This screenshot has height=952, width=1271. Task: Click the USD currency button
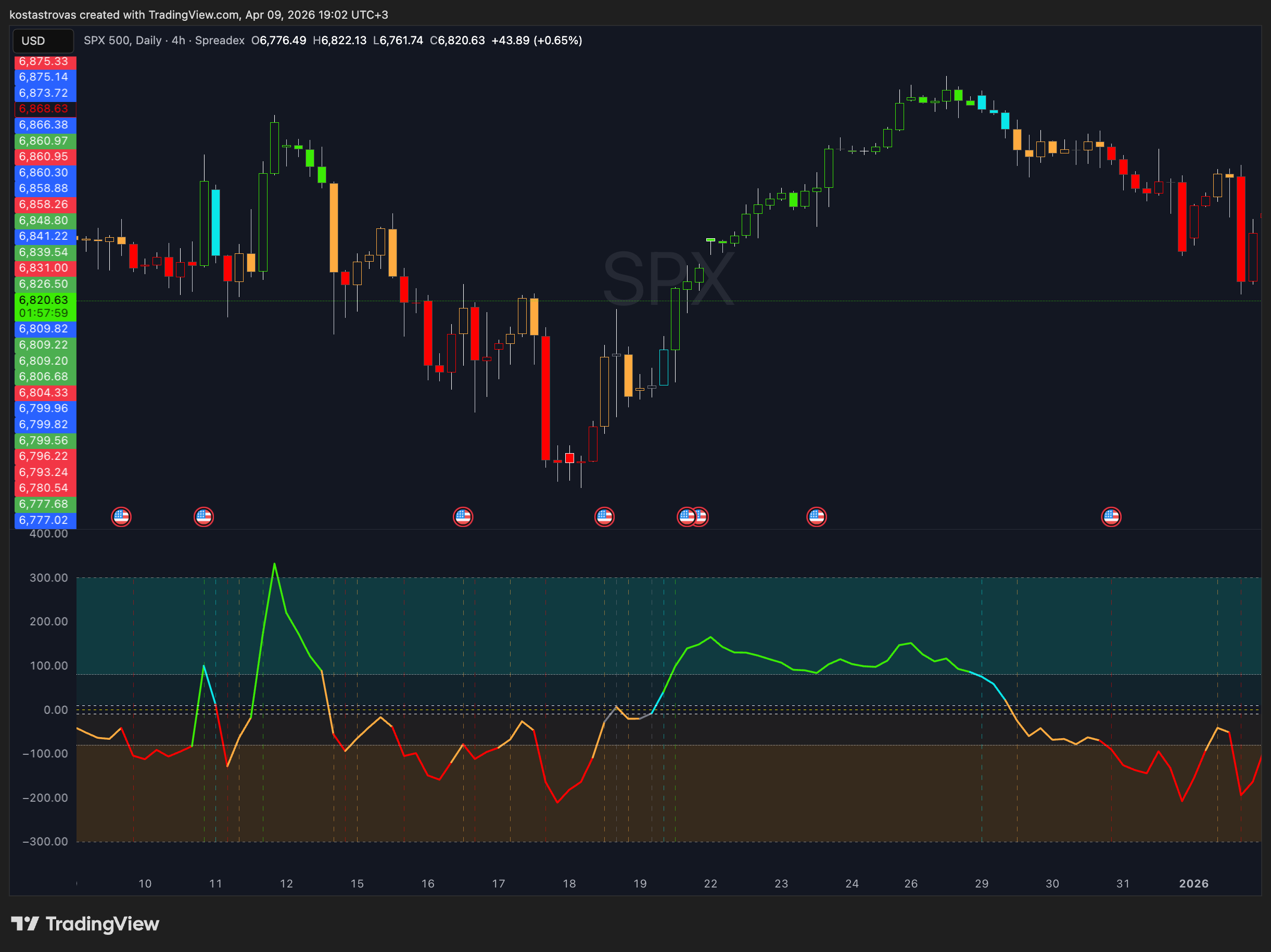(x=43, y=41)
